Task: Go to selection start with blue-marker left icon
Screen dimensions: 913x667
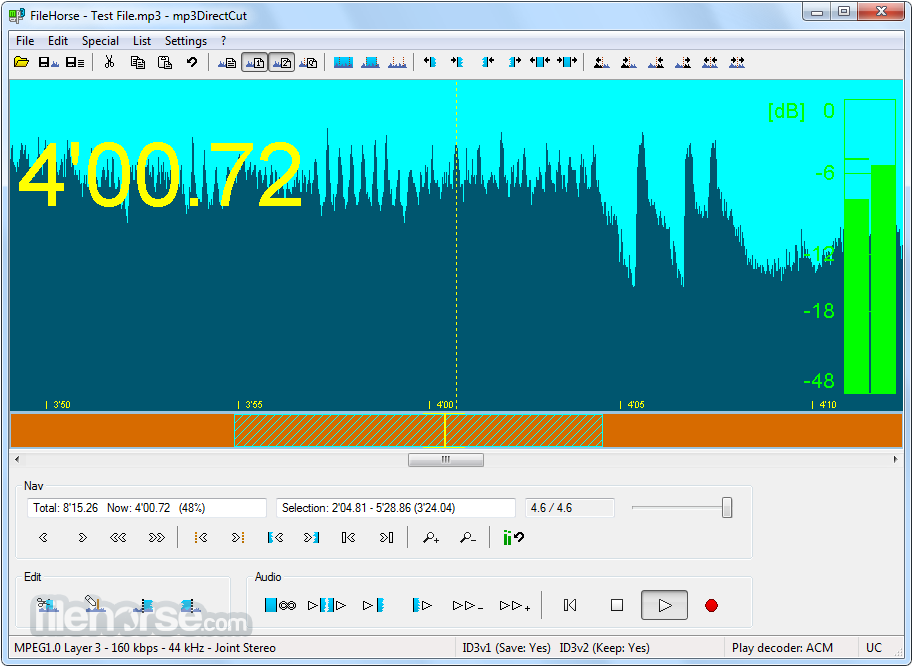Action: 275,538
